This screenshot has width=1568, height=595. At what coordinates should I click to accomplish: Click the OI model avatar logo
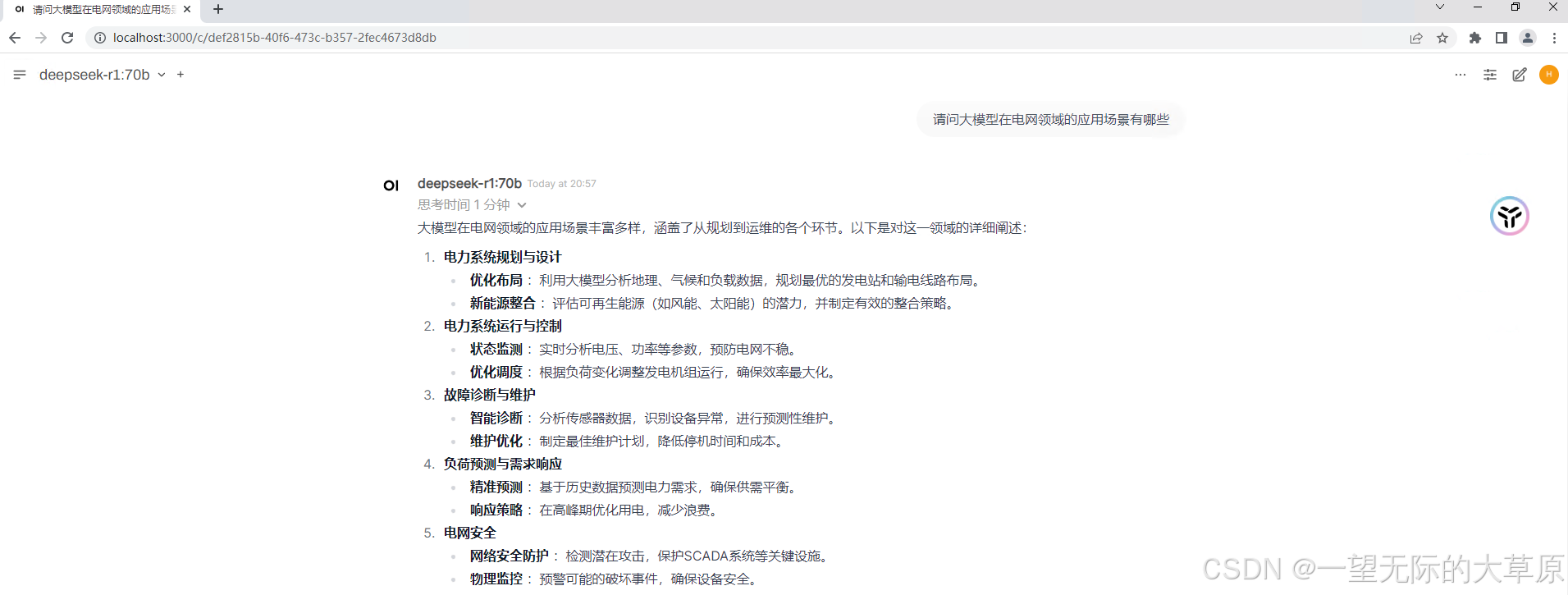click(x=391, y=185)
